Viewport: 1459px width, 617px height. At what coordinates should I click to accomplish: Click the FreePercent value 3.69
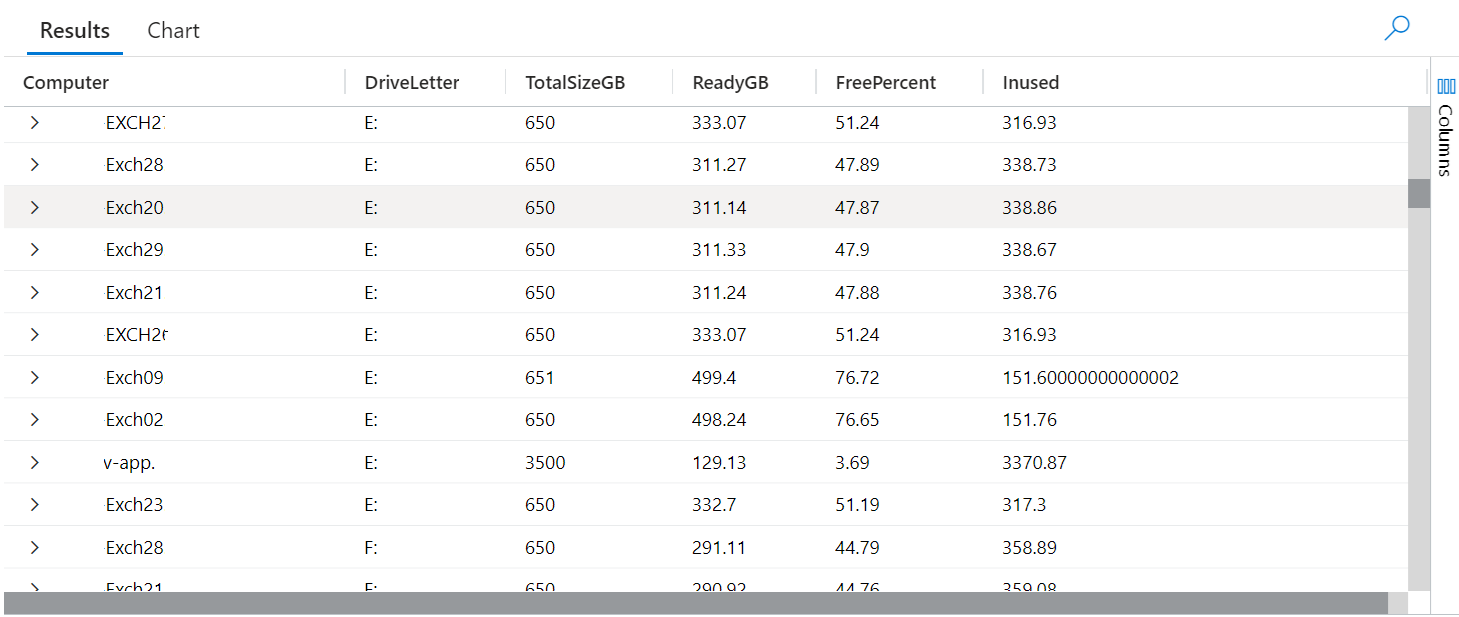point(852,463)
